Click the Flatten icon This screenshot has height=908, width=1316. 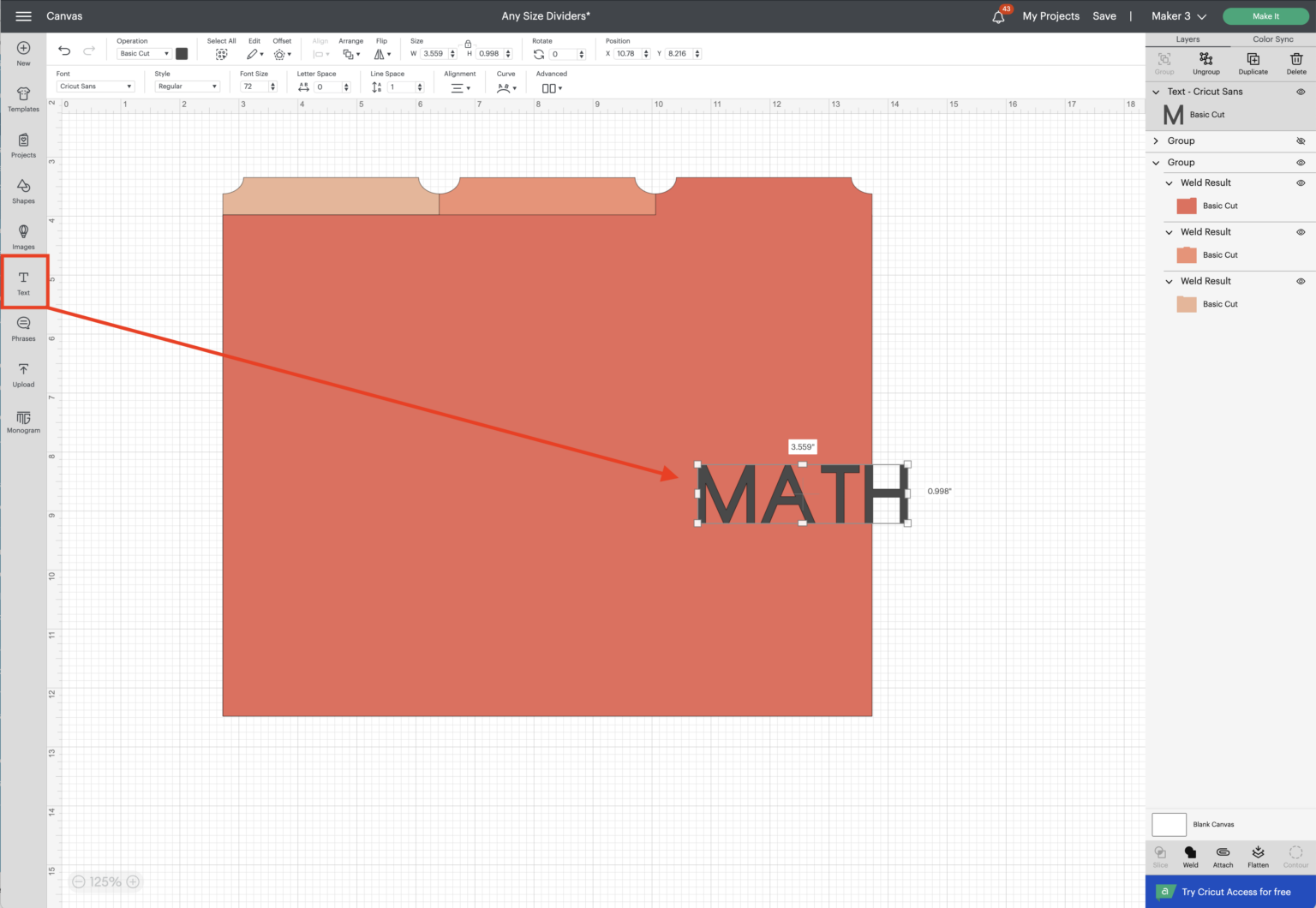click(x=1258, y=854)
